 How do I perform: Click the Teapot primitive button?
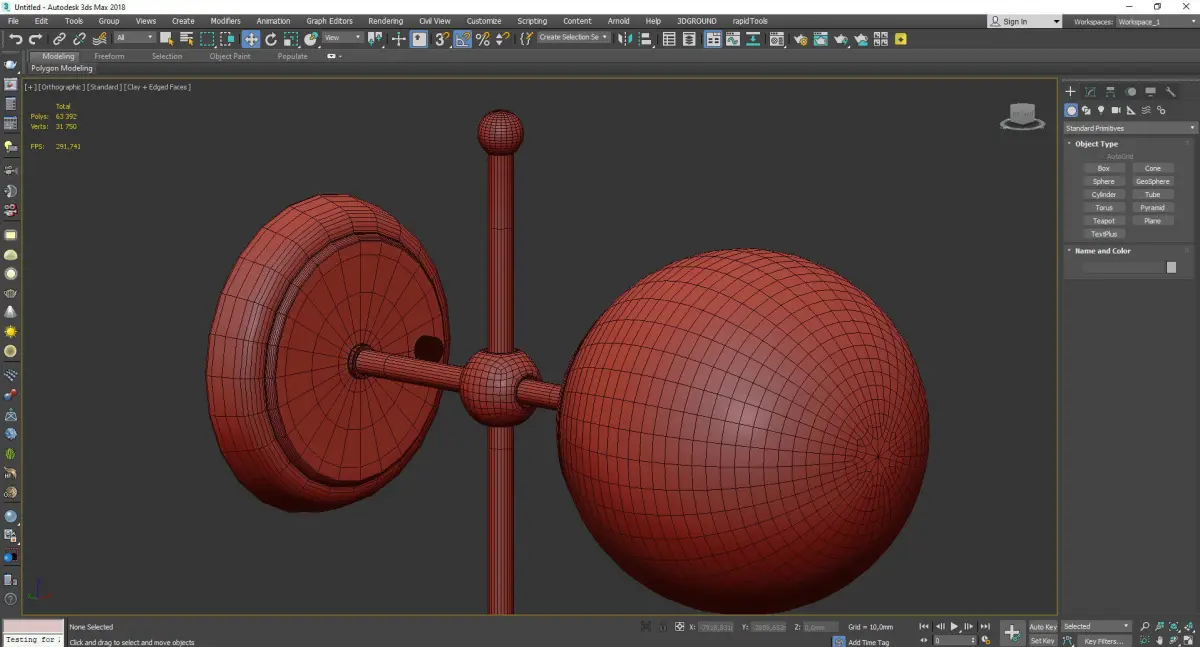tap(1103, 221)
